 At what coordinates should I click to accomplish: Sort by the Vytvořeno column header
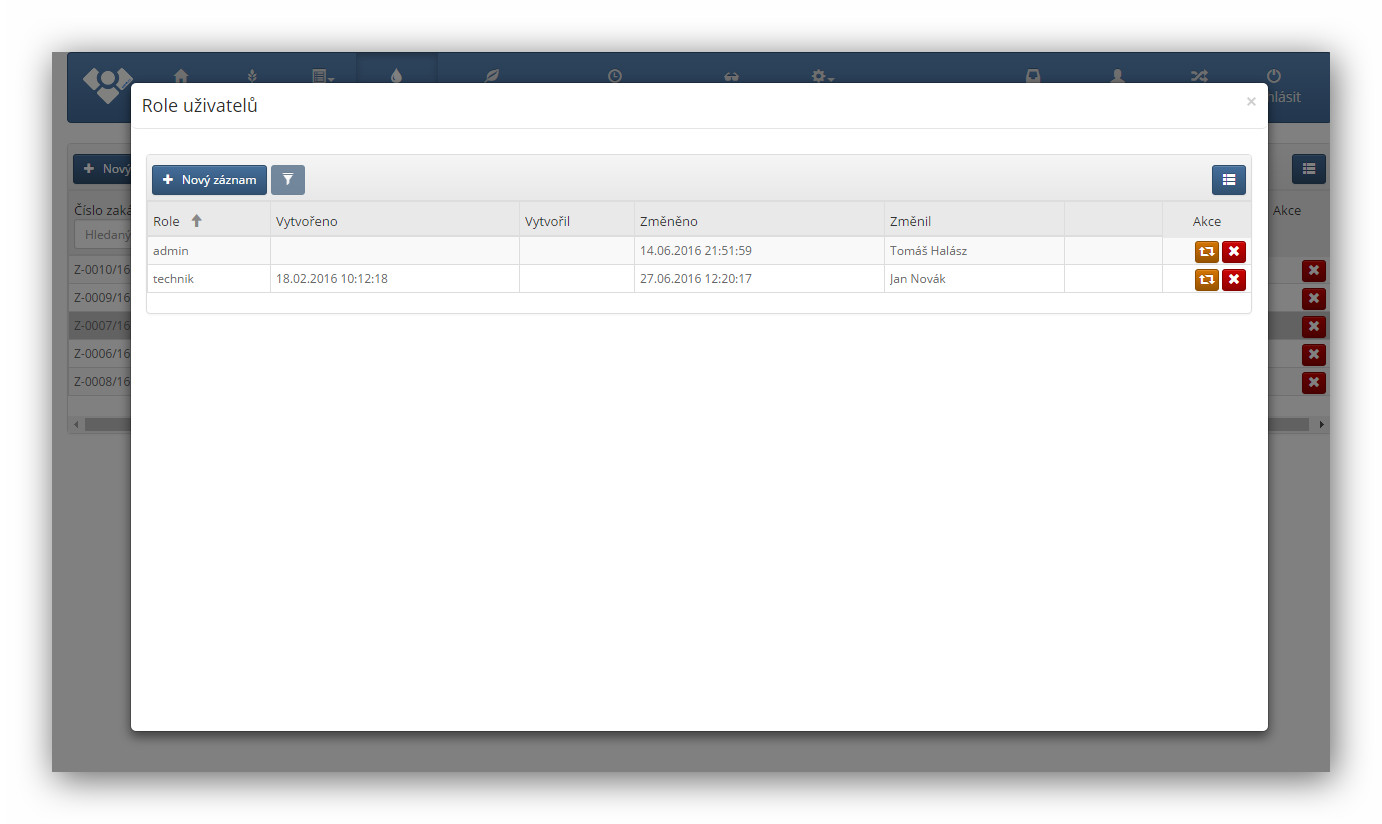(307, 221)
